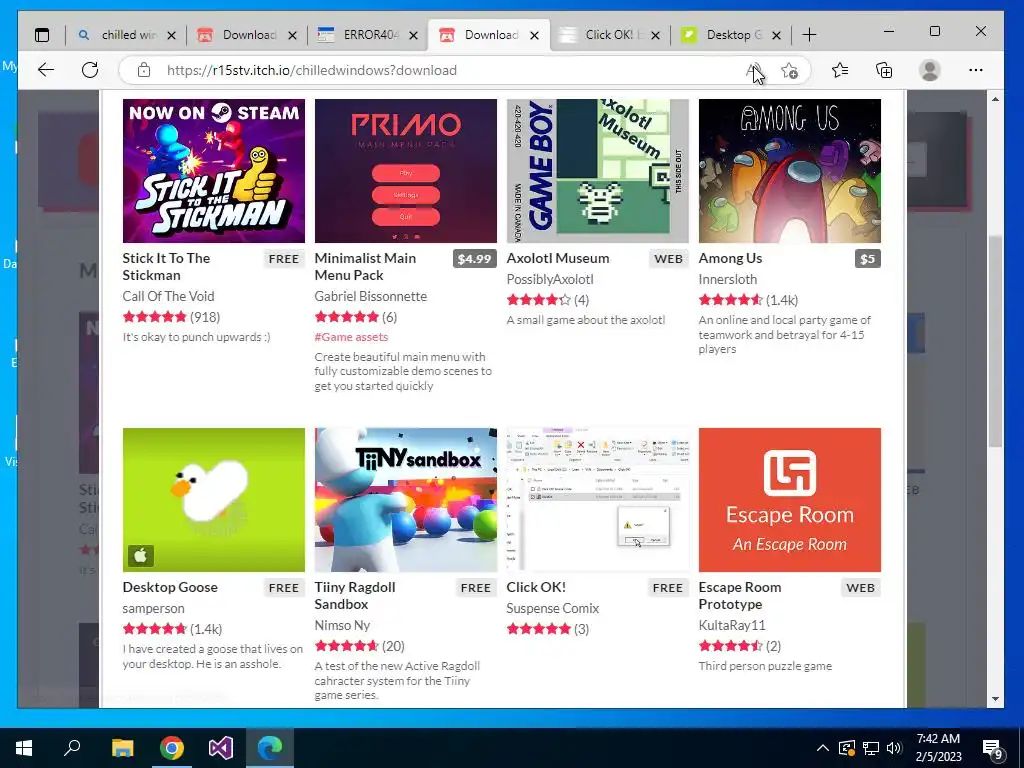Open the tab actions menu icon
The width and height of the screenshot is (1024, 768).
(42, 35)
